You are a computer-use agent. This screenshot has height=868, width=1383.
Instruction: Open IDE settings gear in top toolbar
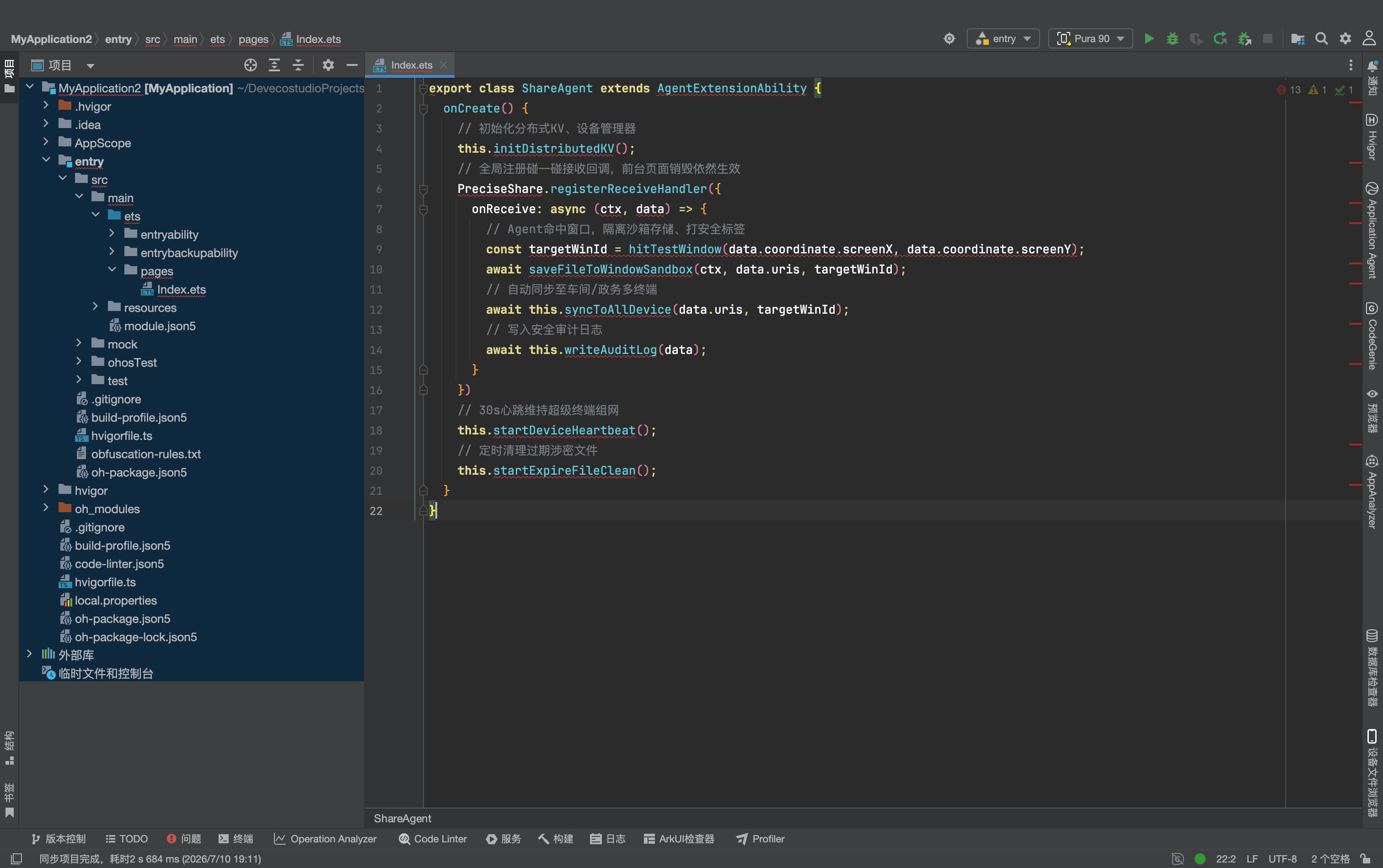click(x=1345, y=38)
